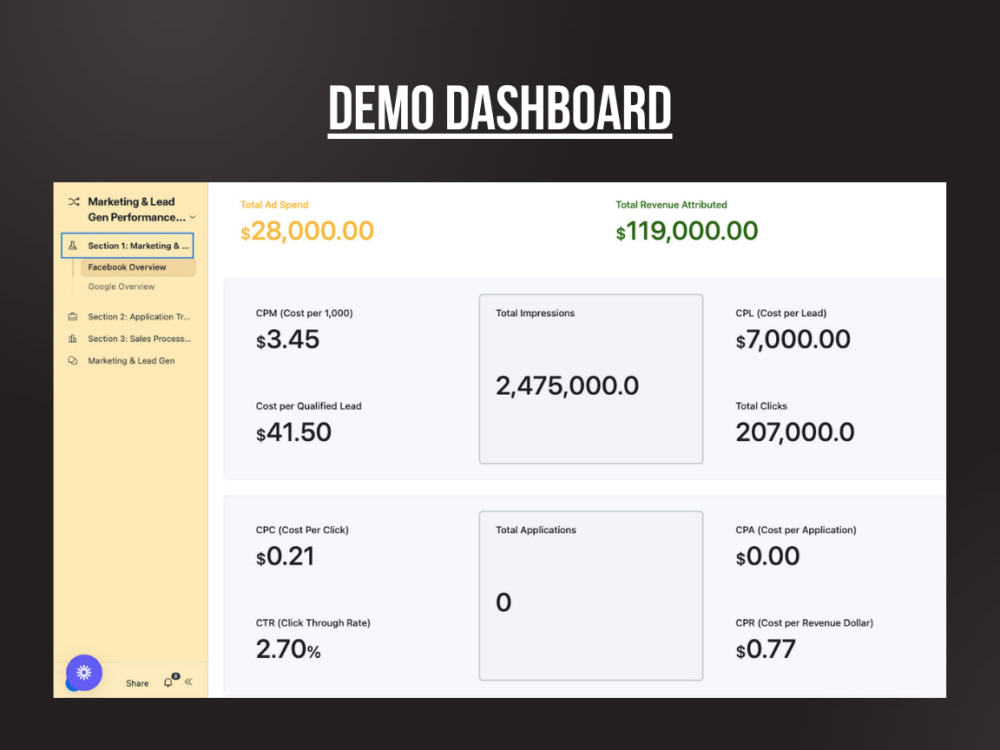Open Section 3: Sales Process... item
Screen dimensions: 1000x750
pos(139,339)
